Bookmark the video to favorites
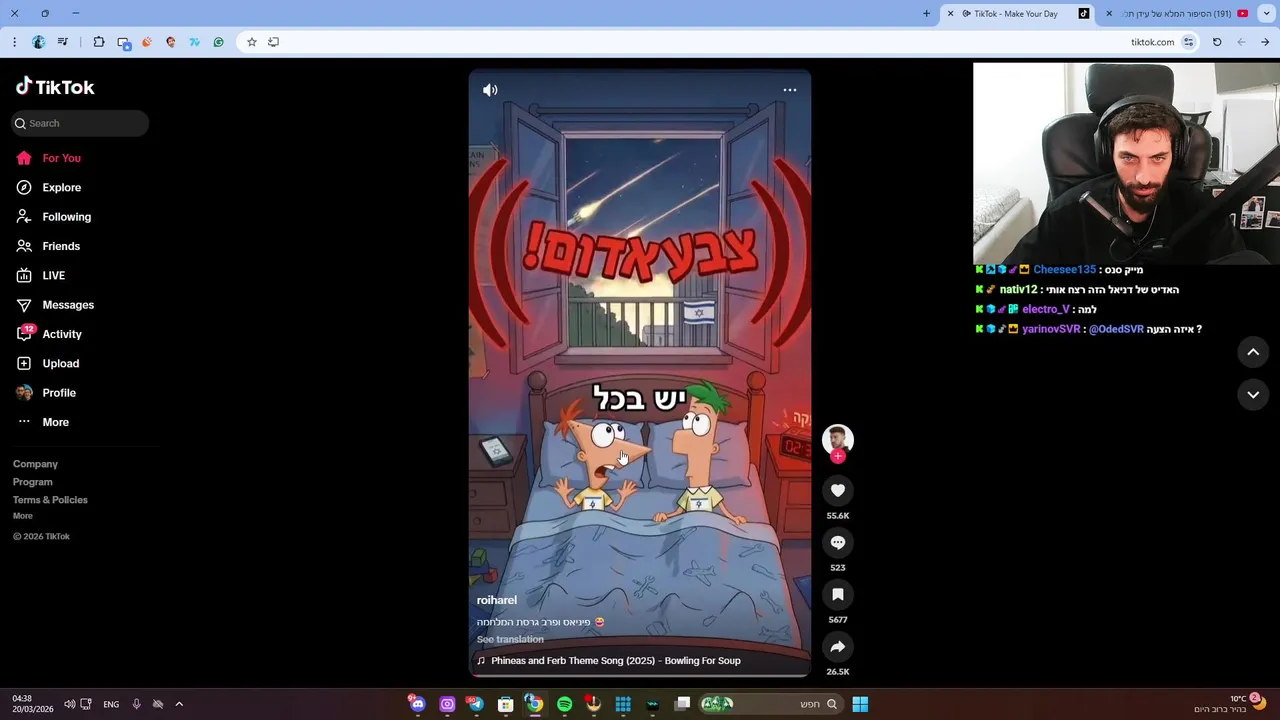1280x720 pixels. (x=838, y=594)
